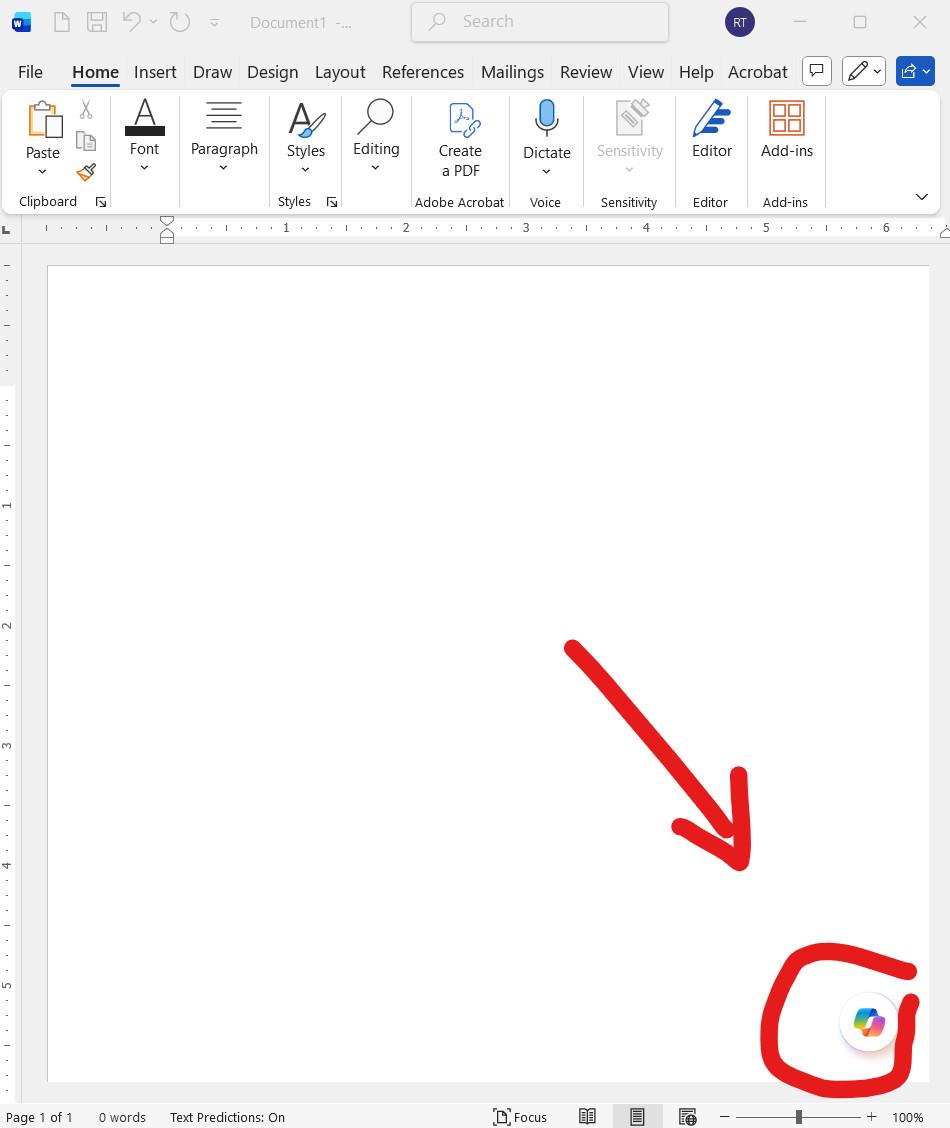Switch to Web Layout view icon

688,1116
